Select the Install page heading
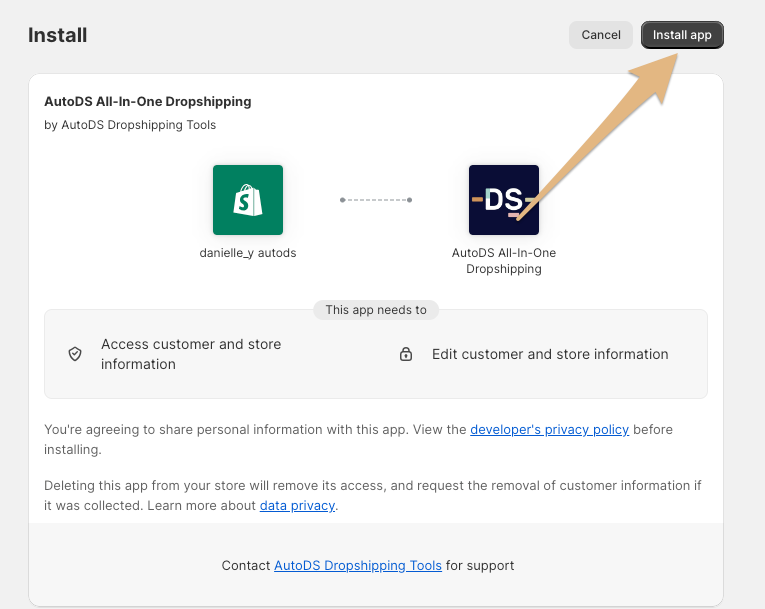Viewport: 765px width, 609px height. (x=58, y=35)
